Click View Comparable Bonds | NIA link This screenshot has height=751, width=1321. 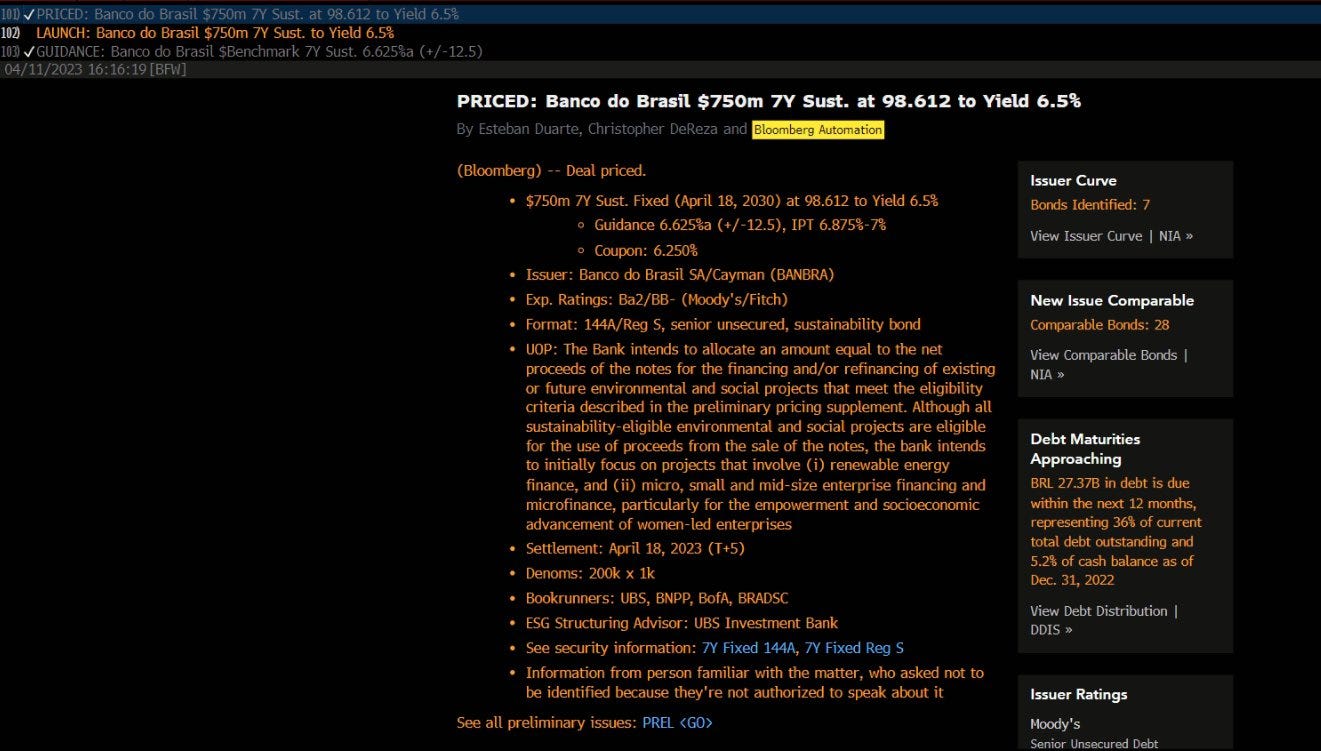1109,364
